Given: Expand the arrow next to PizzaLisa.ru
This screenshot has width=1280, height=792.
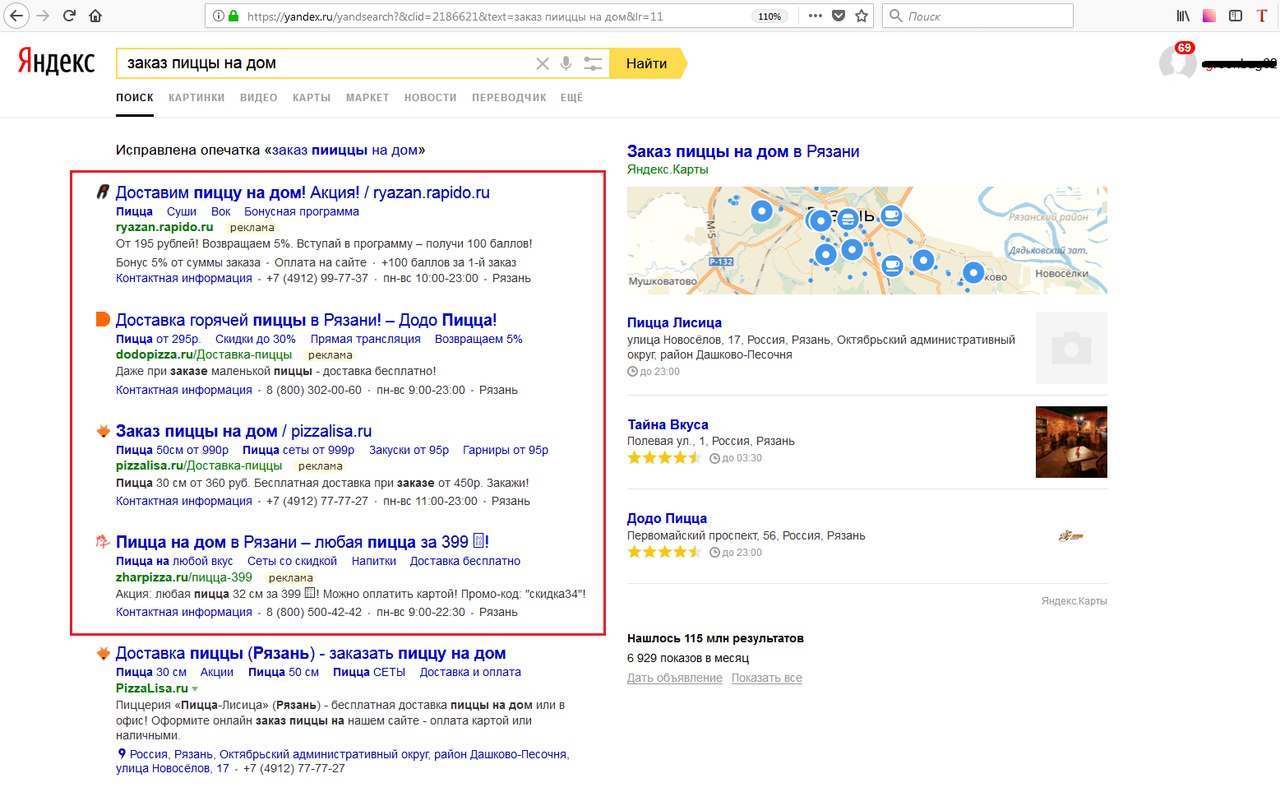Looking at the screenshot, I should [195, 689].
